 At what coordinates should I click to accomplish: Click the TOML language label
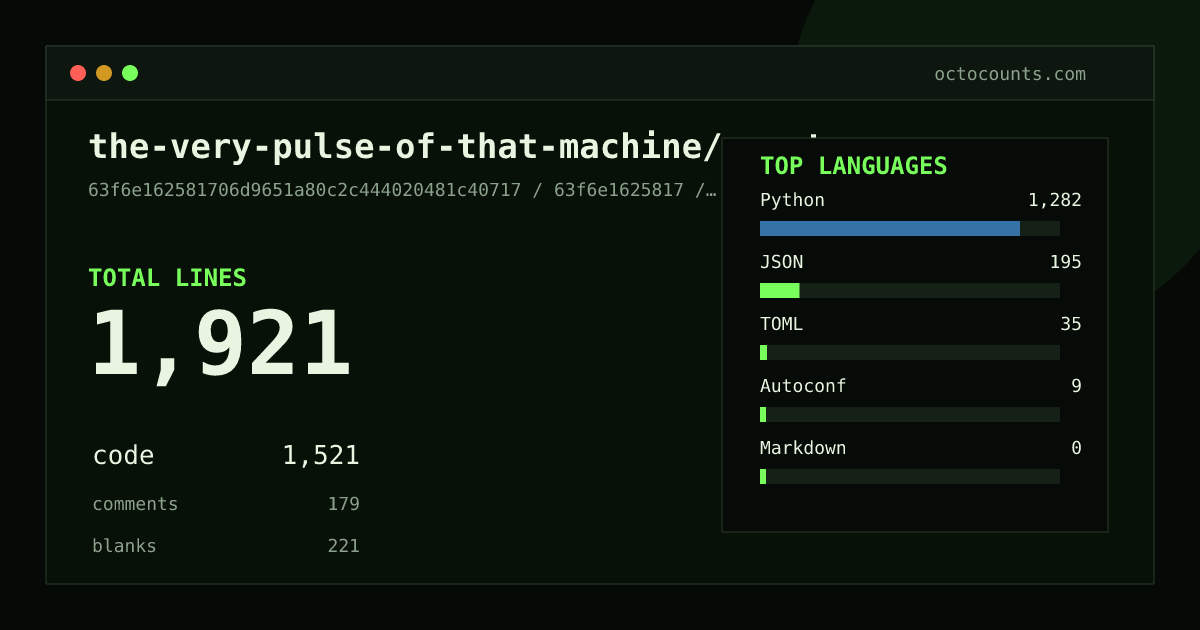[781, 324]
